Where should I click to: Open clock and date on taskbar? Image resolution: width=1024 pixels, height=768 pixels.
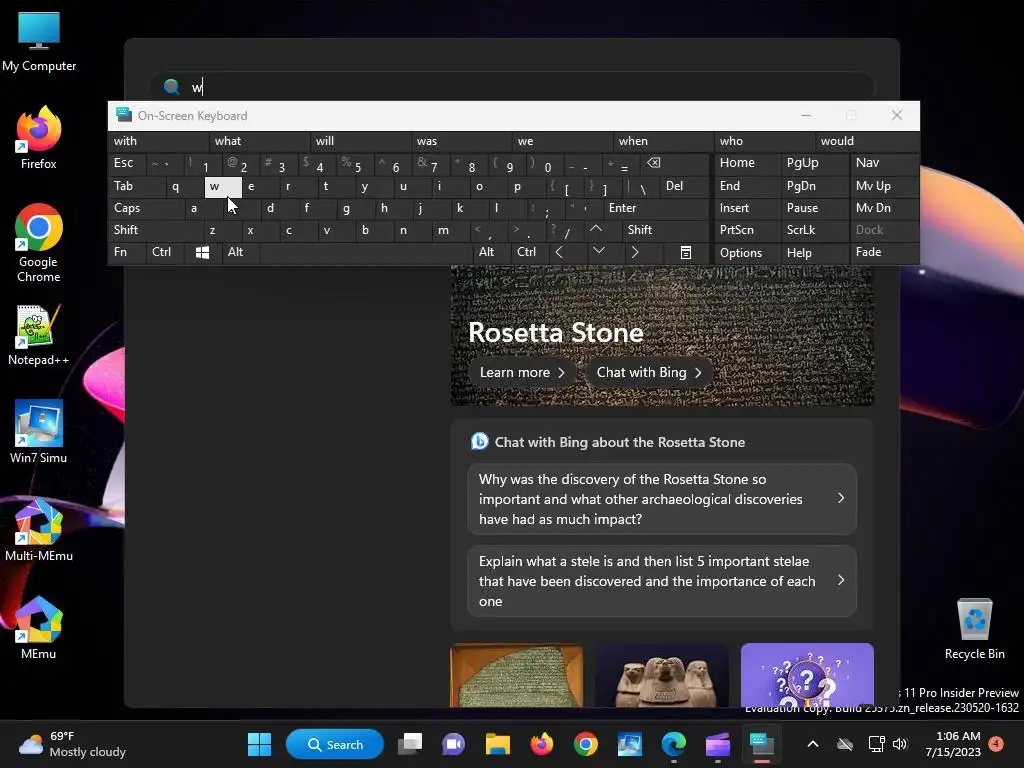tap(953, 744)
